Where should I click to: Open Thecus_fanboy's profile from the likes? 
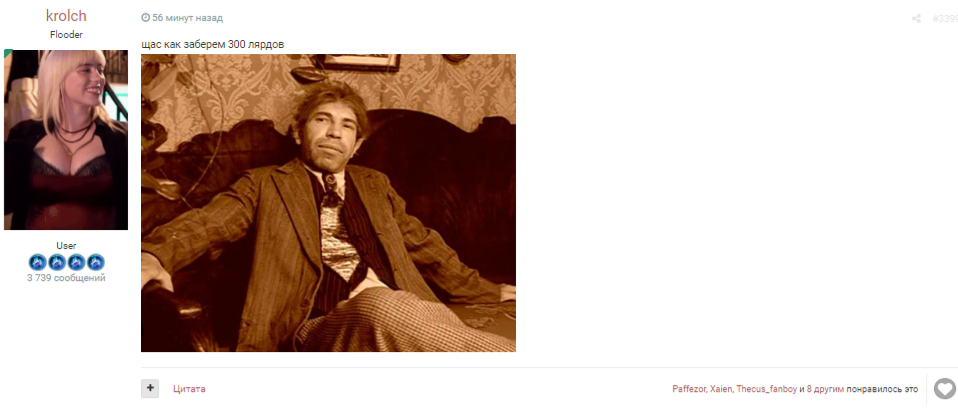[766, 389]
